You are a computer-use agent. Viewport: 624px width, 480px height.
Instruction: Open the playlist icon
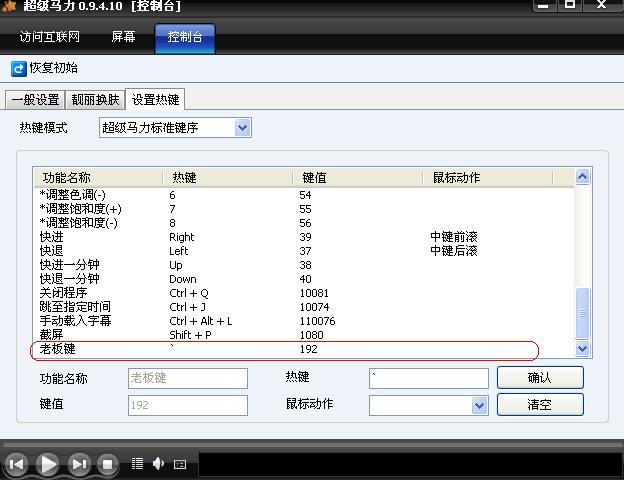click(x=137, y=464)
